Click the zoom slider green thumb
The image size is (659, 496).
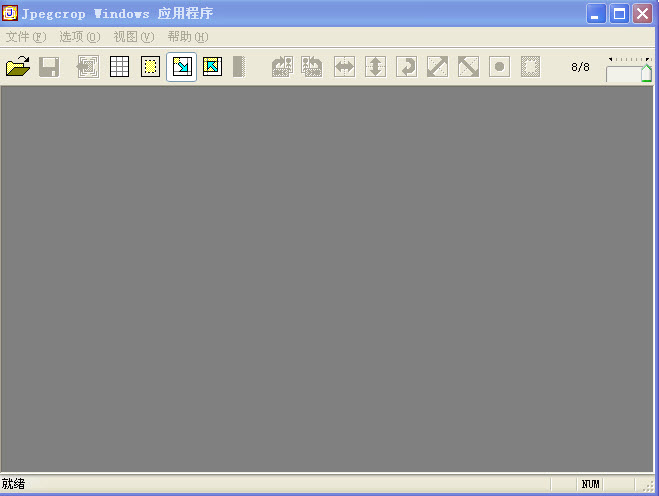646,73
